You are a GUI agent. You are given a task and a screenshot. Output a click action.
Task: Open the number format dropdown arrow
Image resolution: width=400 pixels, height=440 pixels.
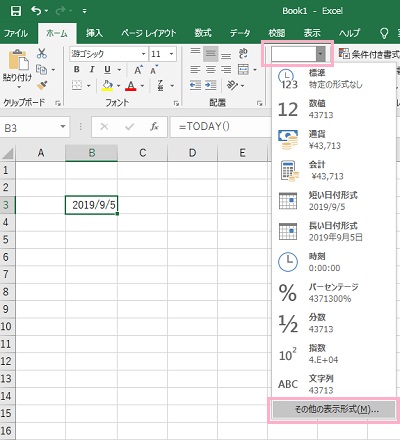[320, 54]
